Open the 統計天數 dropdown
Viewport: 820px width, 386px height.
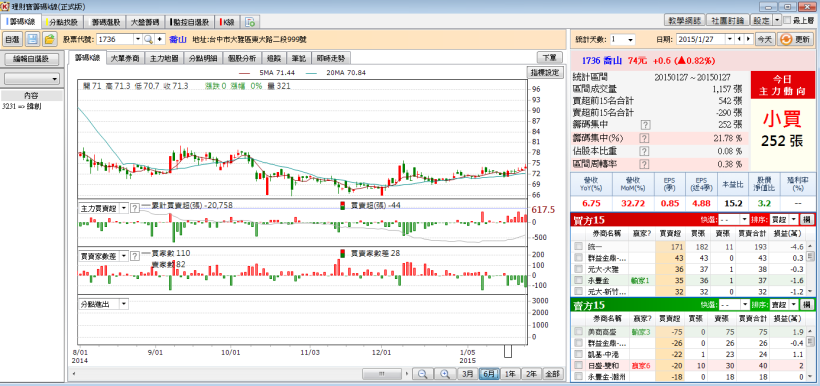tap(630, 40)
